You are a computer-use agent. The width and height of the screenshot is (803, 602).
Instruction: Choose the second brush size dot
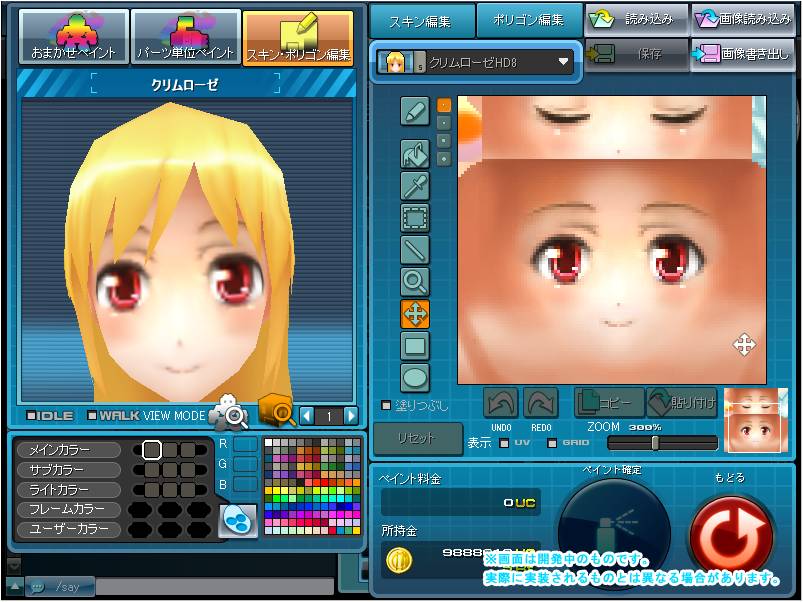[x=444, y=123]
